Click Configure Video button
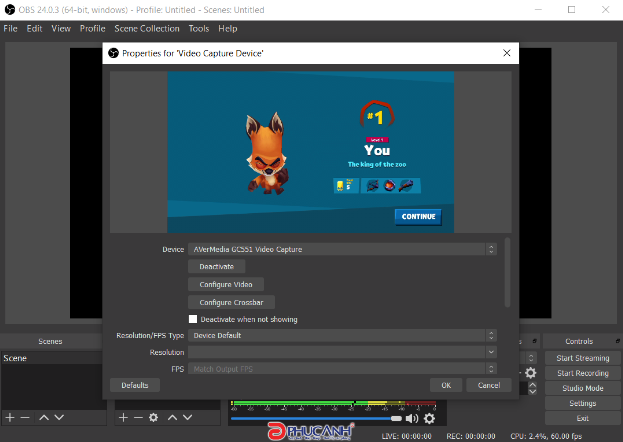The image size is (623, 442). click(x=226, y=285)
